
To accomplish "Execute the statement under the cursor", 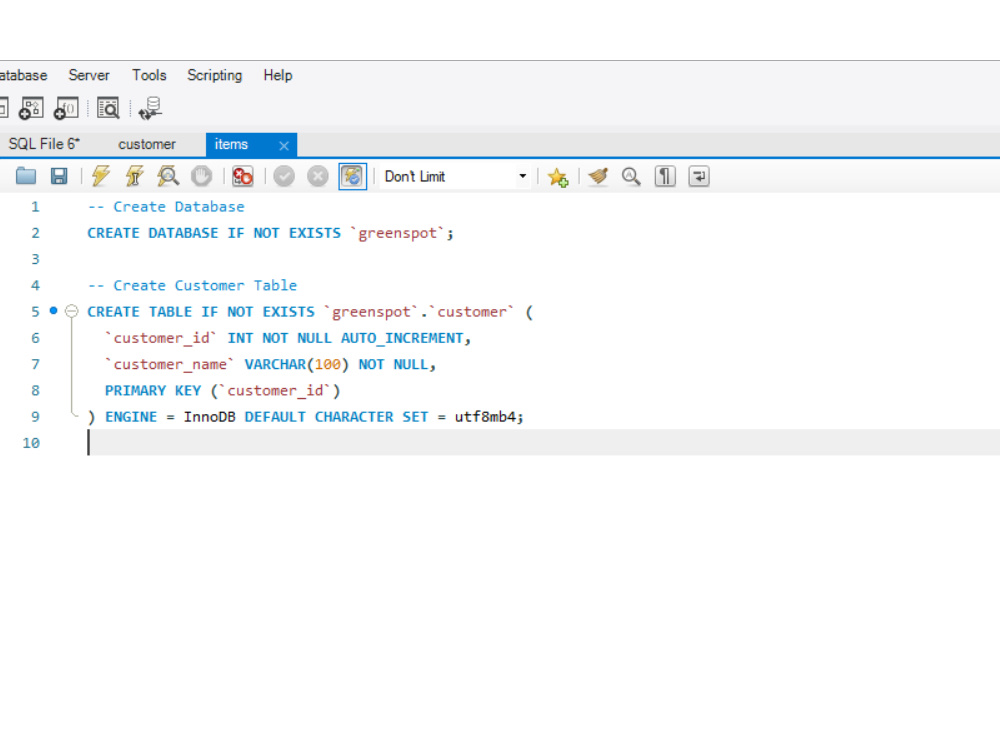I will click(x=134, y=176).
